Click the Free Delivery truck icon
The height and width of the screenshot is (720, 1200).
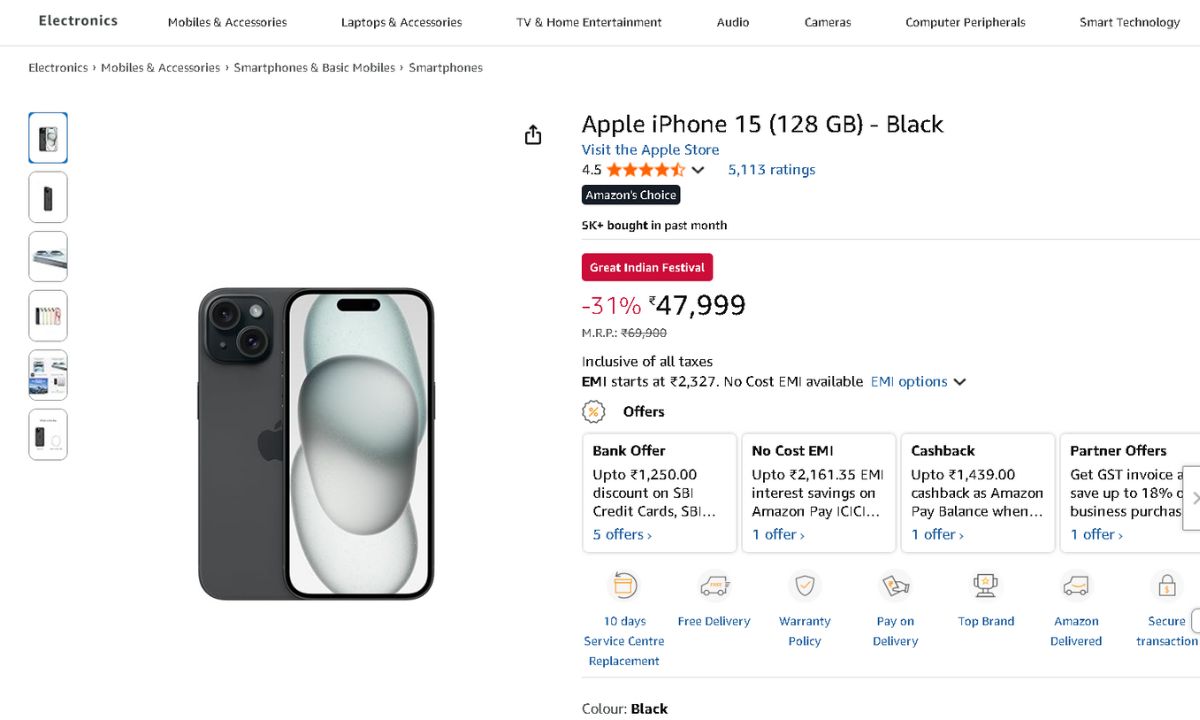tap(713, 585)
